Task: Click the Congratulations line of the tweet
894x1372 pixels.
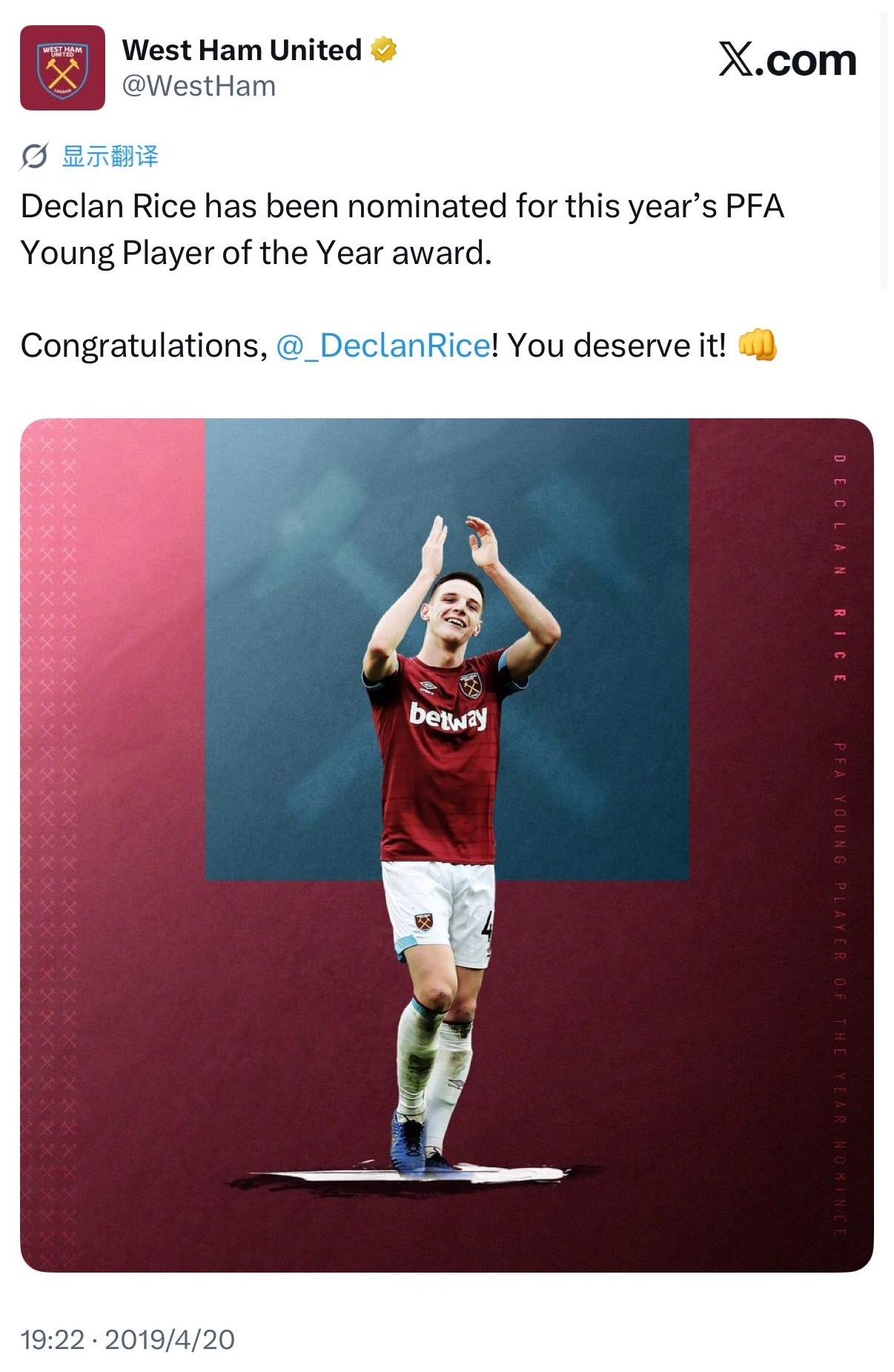Action: (399, 346)
